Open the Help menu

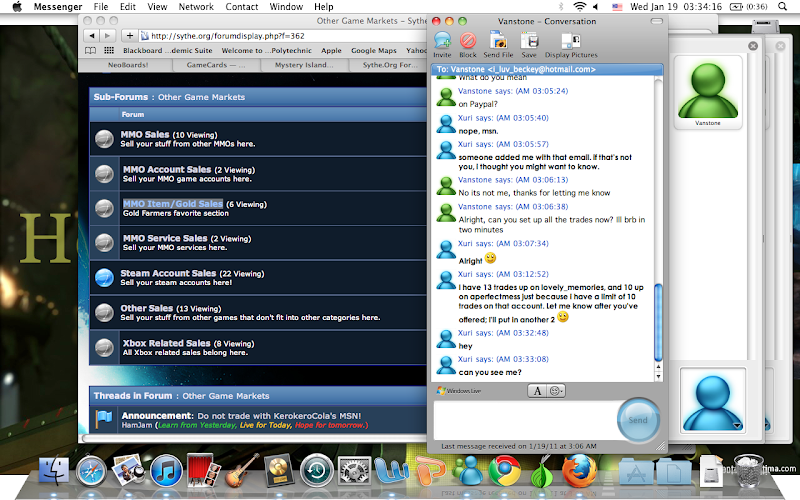click(323, 7)
